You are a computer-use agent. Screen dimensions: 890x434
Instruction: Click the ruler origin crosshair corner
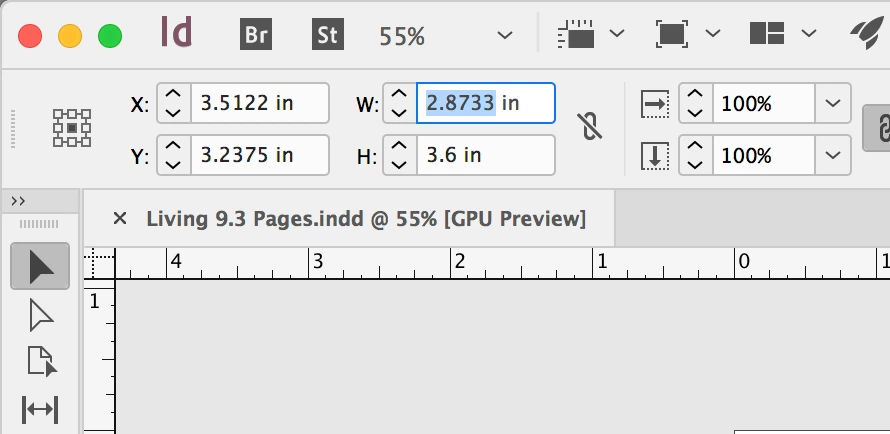tap(100, 263)
